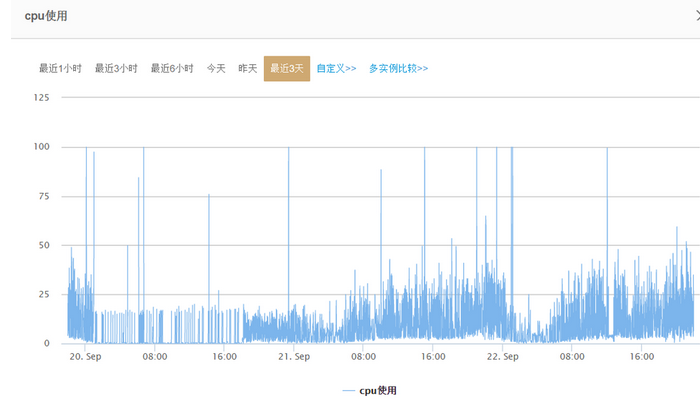Switch to 最近3小时 time range
Screen dimensions: 700x407
116,68
